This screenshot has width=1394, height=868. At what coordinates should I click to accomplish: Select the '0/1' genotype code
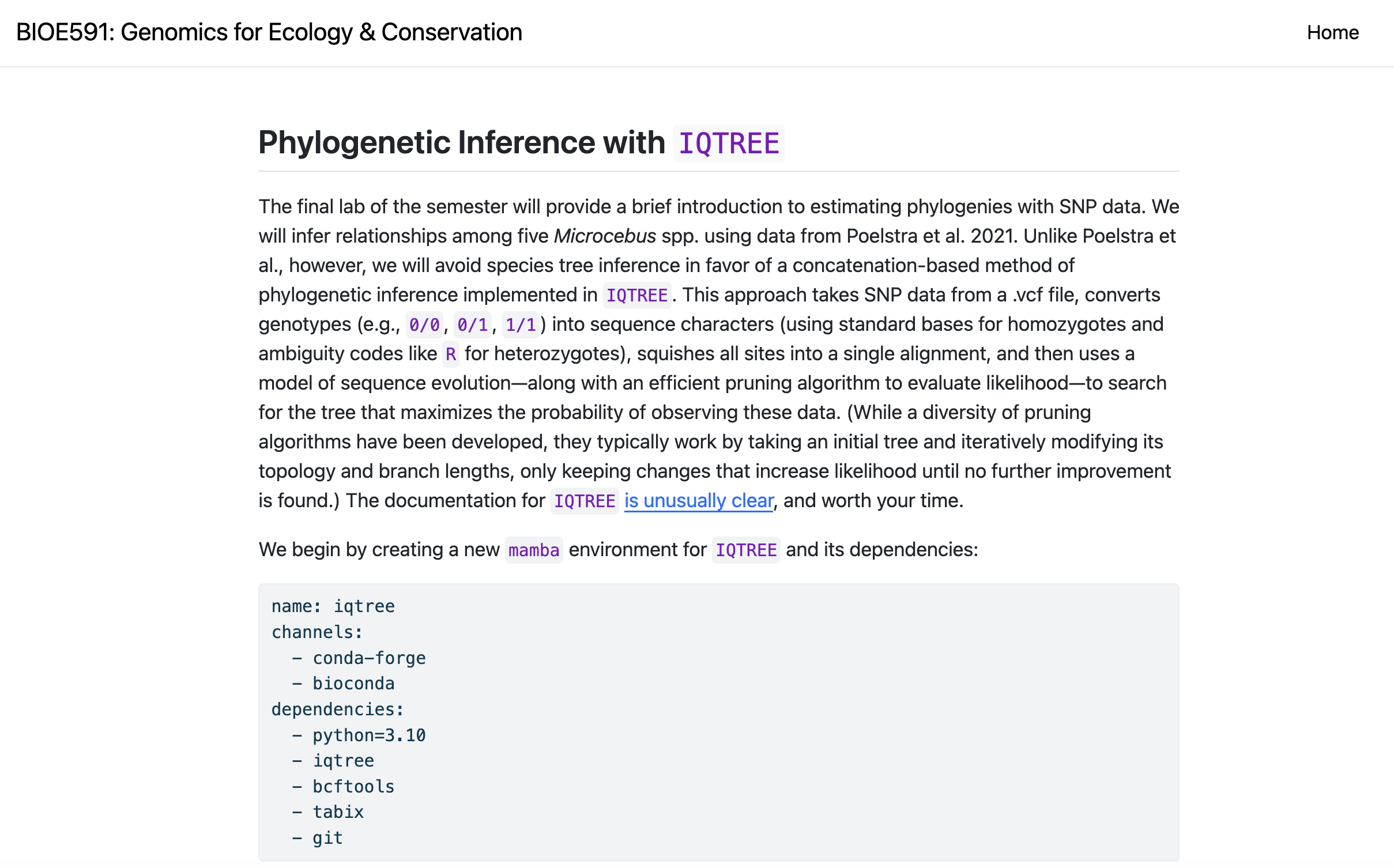[473, 324]
